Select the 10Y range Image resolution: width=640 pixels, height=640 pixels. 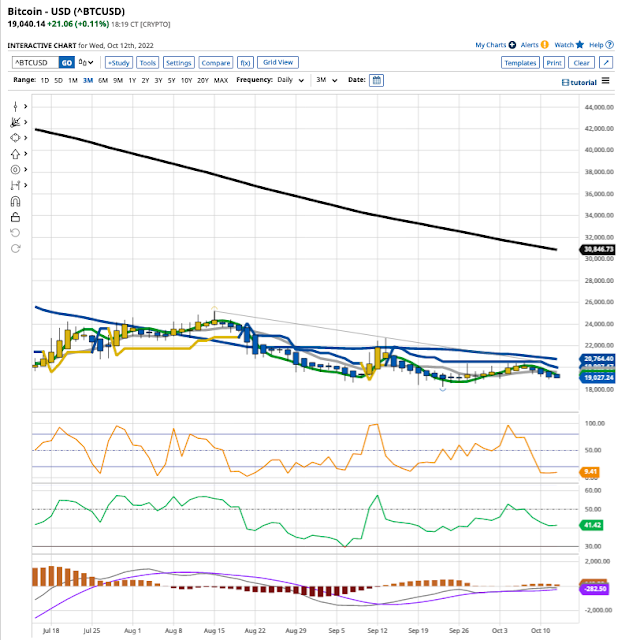(186, 80)
